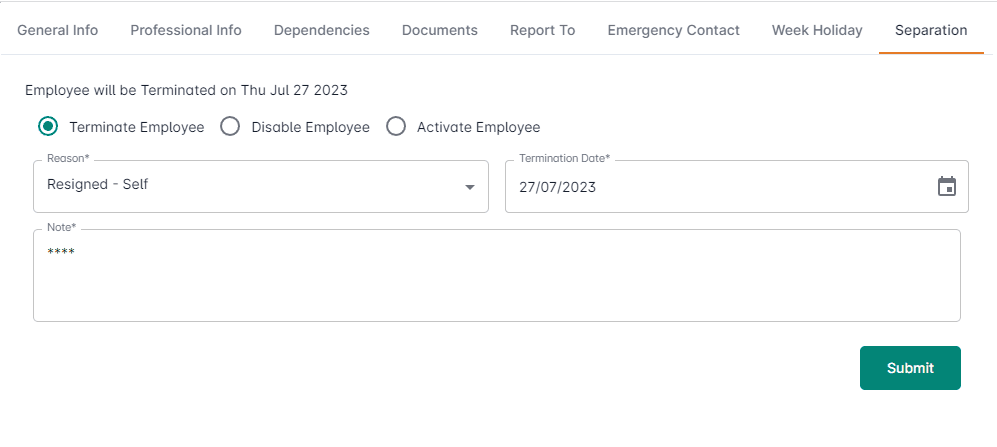Open the Week Holiday tab
This screenshot has height=447, width=997.
[817, 30]
